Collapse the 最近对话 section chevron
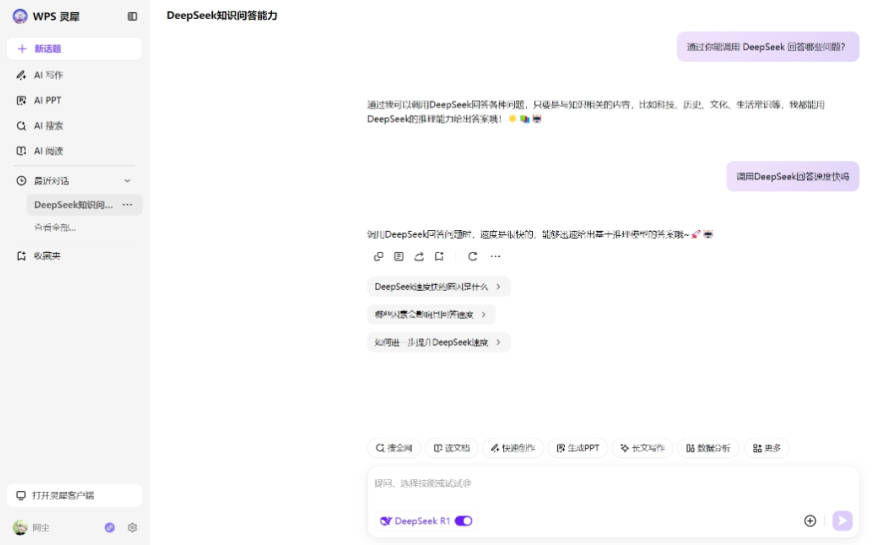Viewport: 879px width, 545px height. pos(127,181)
